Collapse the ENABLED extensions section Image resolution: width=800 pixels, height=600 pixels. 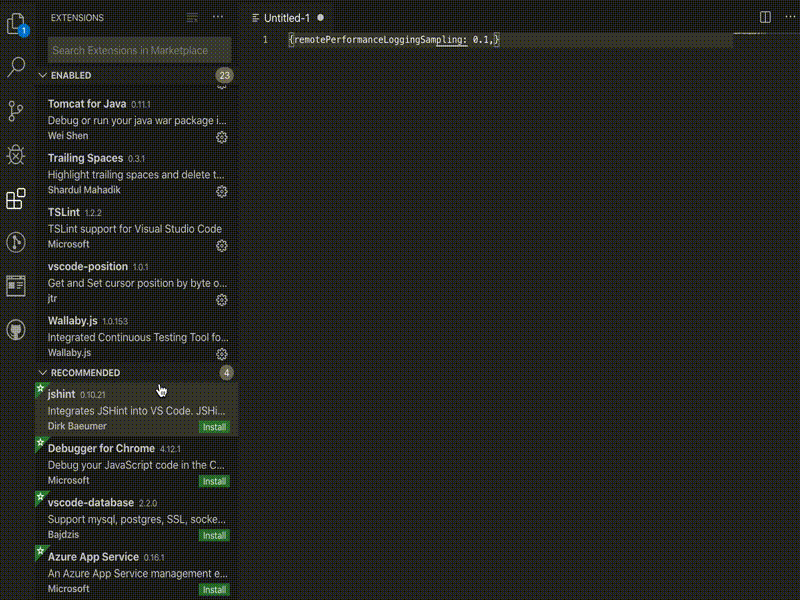click(x=43, y=76)
